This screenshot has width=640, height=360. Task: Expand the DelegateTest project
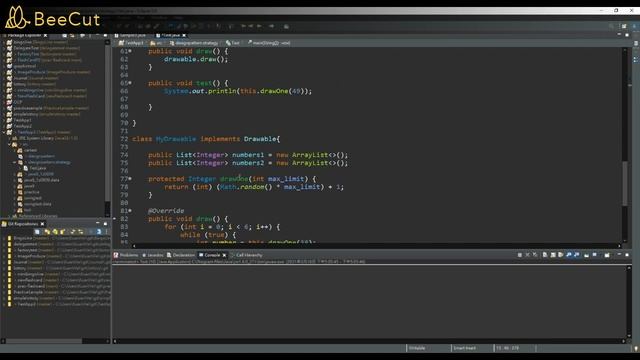point(4,48)
